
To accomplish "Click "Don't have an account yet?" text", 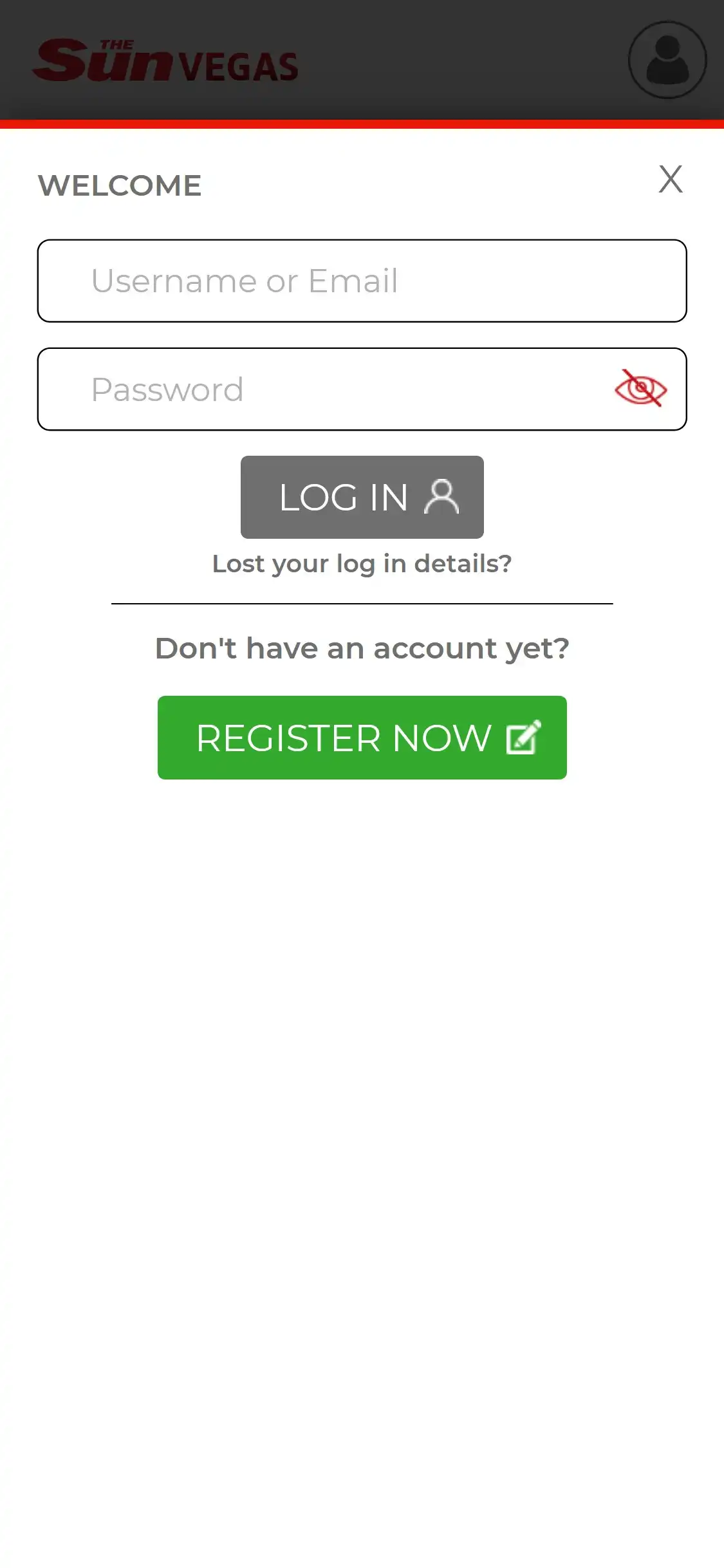I will click(362, 648).
